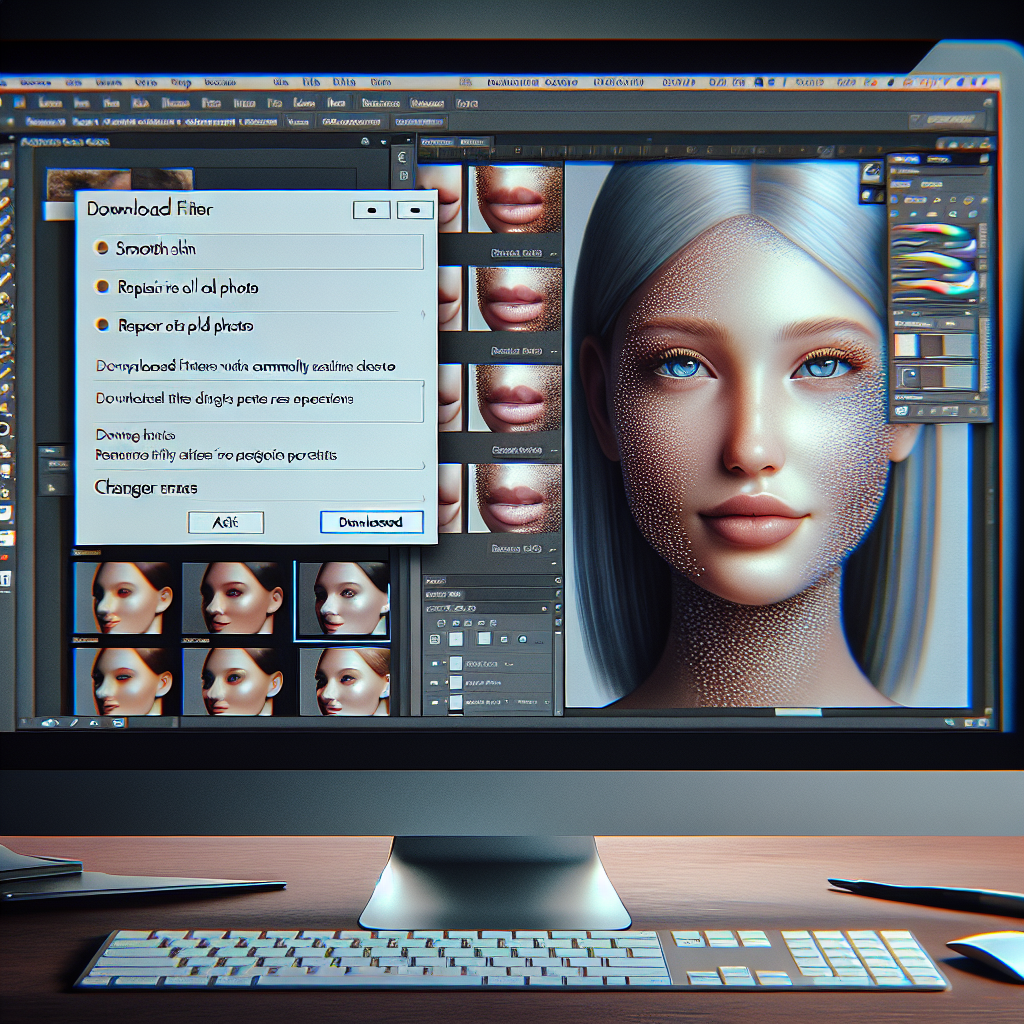Click the blue-outlined Download button in dialog
The height and width of the screenshot is (1024, 1024).
pyautogui.click(x=371, y=522)
